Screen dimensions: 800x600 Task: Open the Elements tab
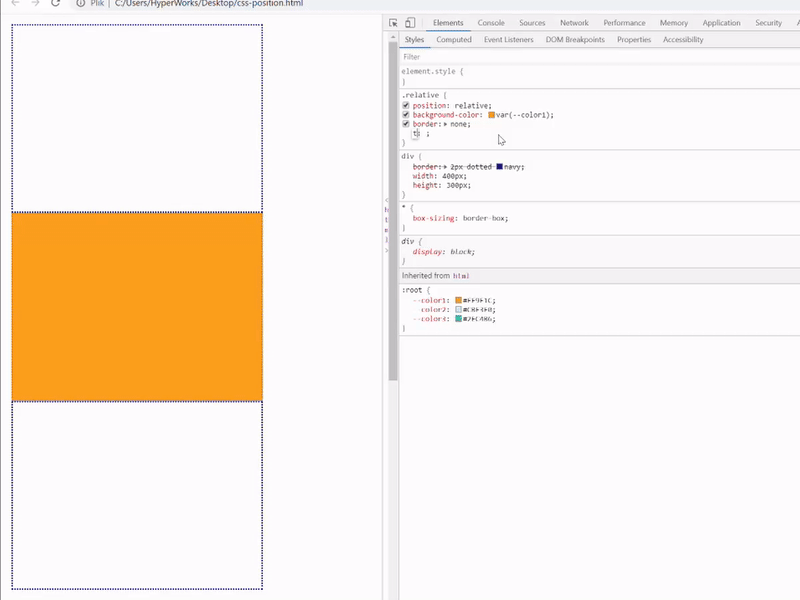click(448, 23)
